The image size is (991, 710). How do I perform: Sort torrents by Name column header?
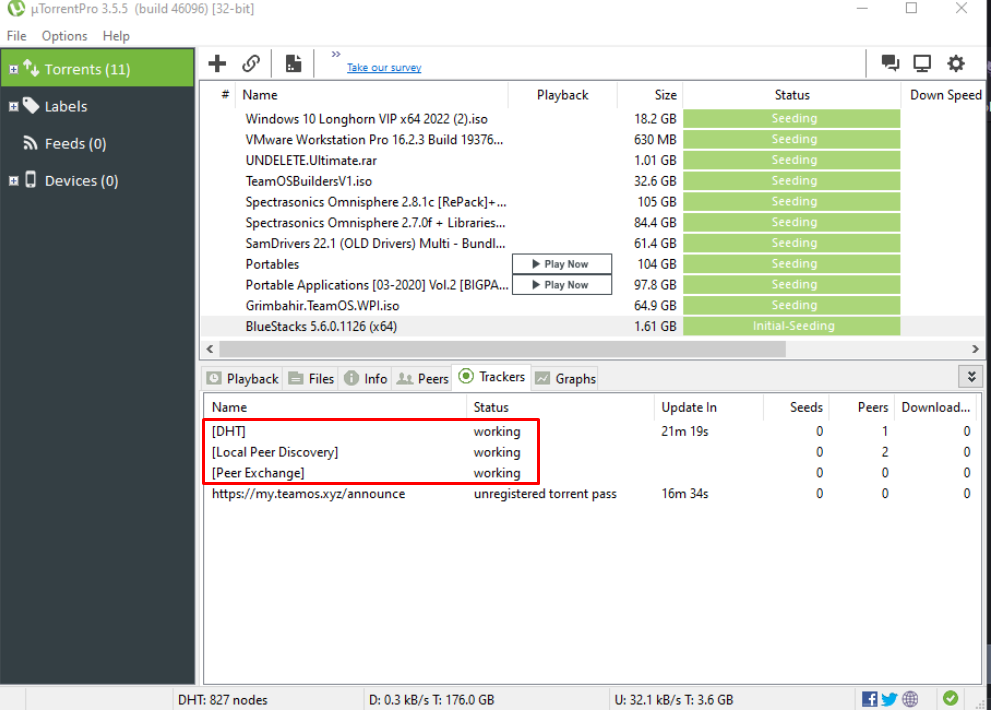372,95
